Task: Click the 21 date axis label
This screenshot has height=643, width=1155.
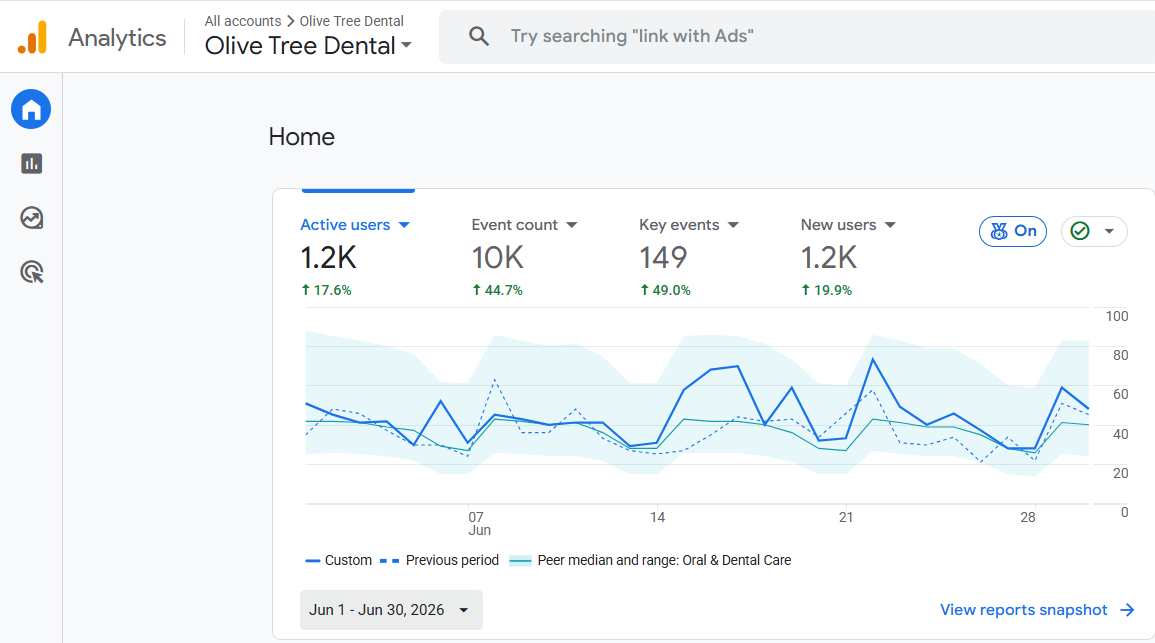Action: coord(846,518)
